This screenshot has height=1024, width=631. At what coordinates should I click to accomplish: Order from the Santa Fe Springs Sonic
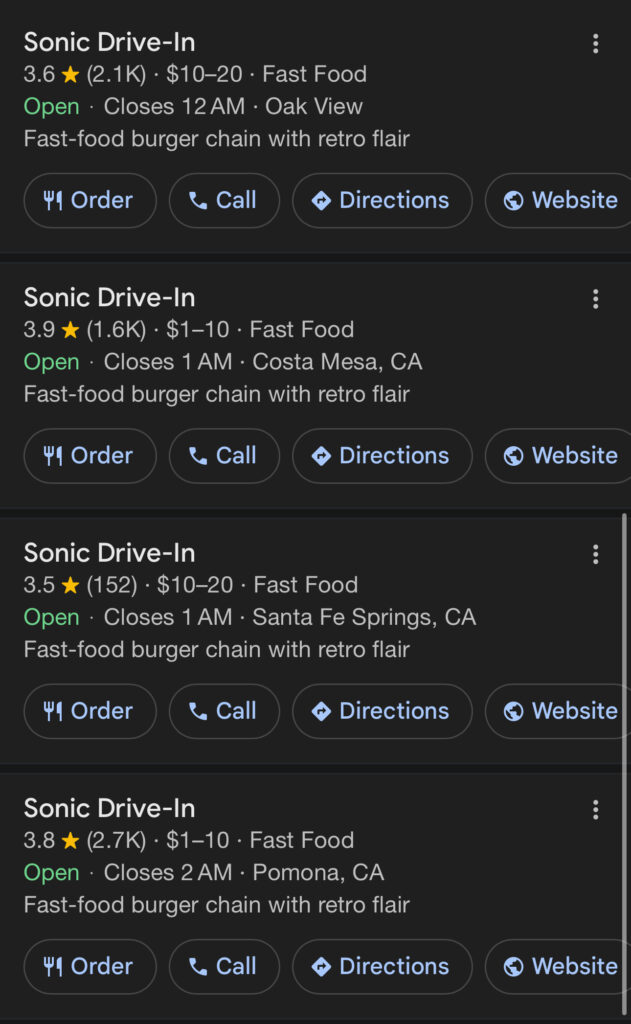(90, 711)
